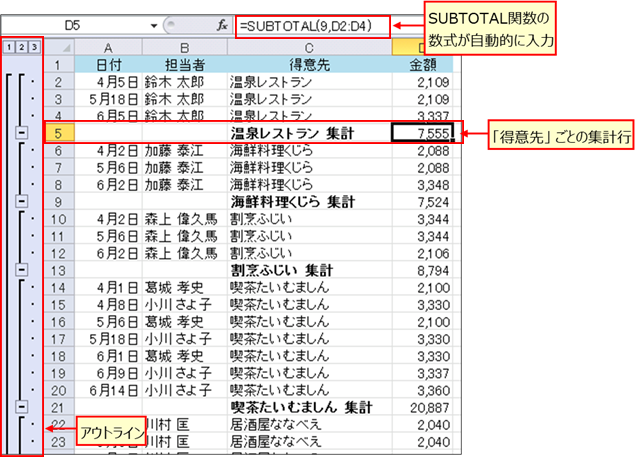Open the Name Box dropdown arrow
Viewport: 644px width, 457px height.
[x=154, y=26]
